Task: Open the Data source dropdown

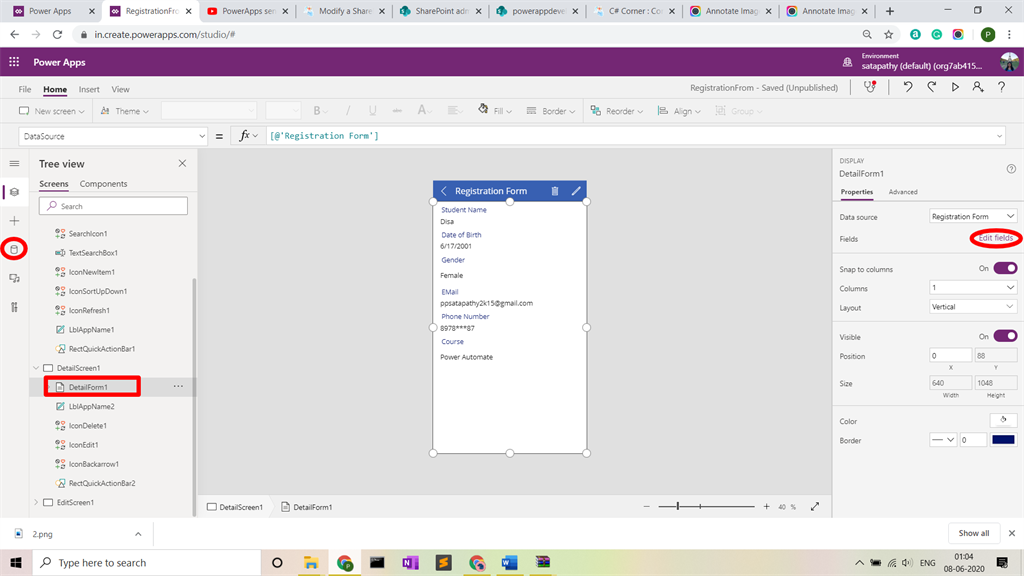Action: [973, 216]
